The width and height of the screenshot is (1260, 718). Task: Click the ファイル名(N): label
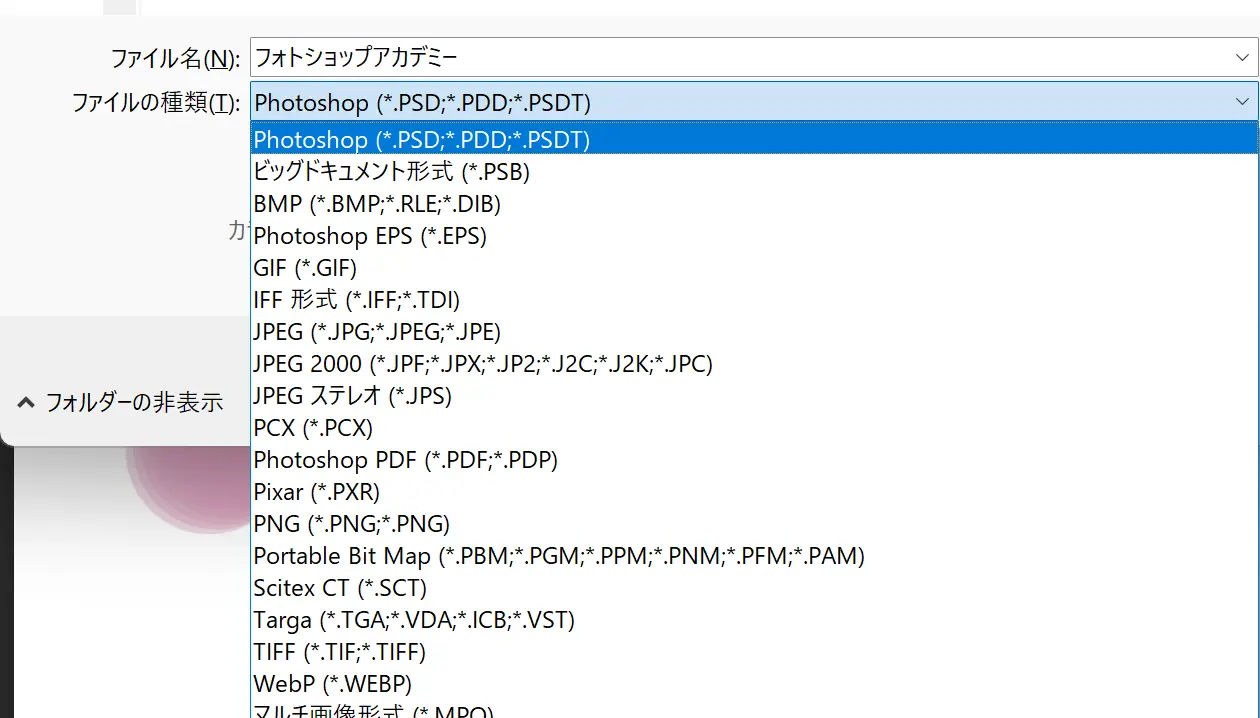pyautogui.click(x=175, y=59)
